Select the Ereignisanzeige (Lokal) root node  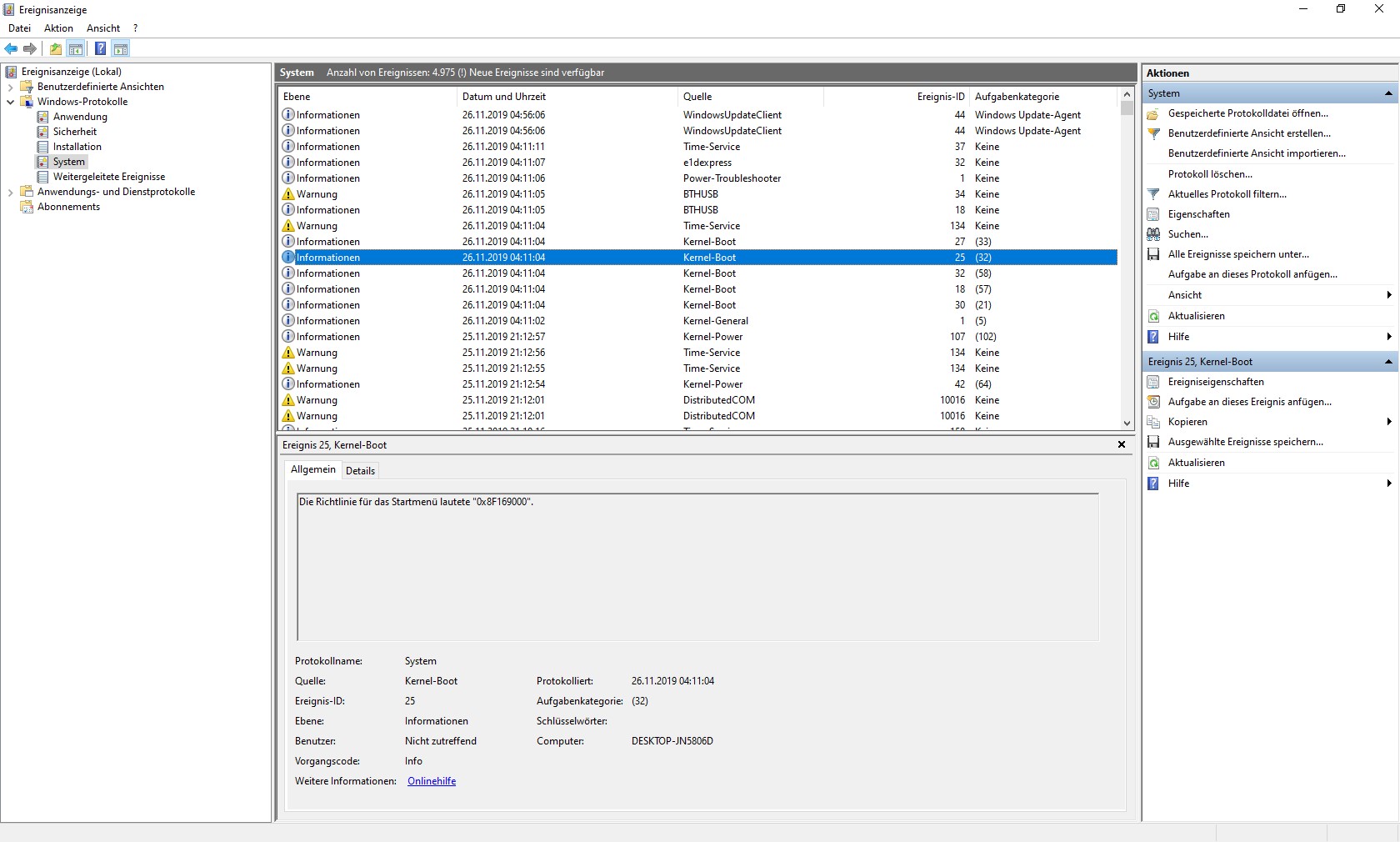(72, 72)
